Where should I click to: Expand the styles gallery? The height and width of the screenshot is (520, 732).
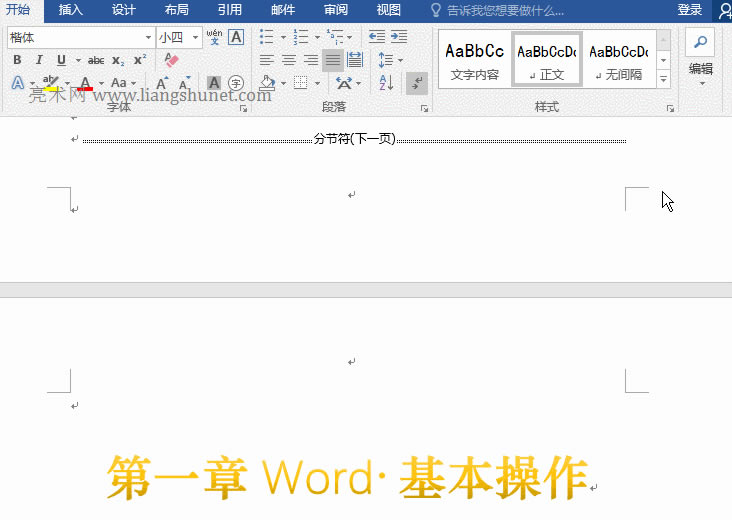coord(663,79)
